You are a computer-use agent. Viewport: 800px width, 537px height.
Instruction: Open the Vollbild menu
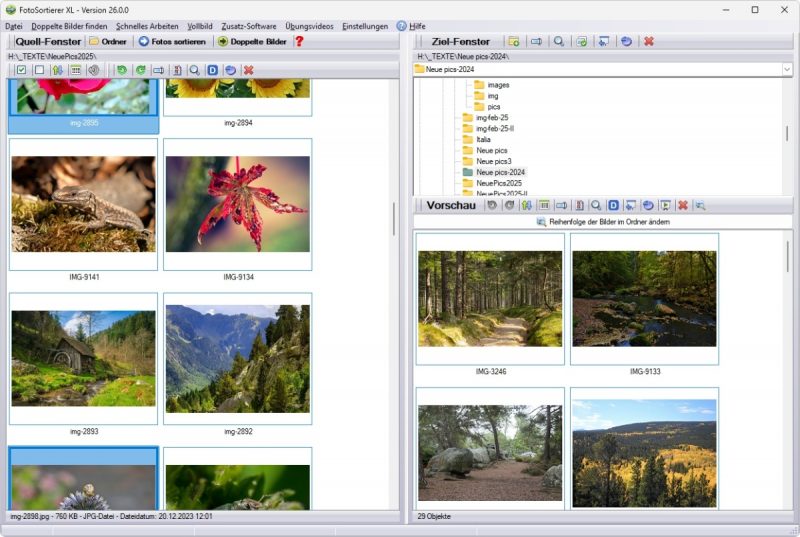coord(199,26)
